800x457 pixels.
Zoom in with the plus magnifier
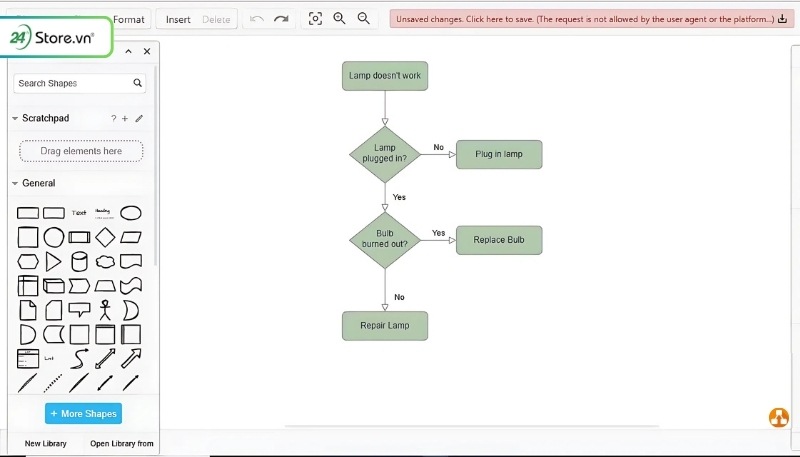coord(340,19)
